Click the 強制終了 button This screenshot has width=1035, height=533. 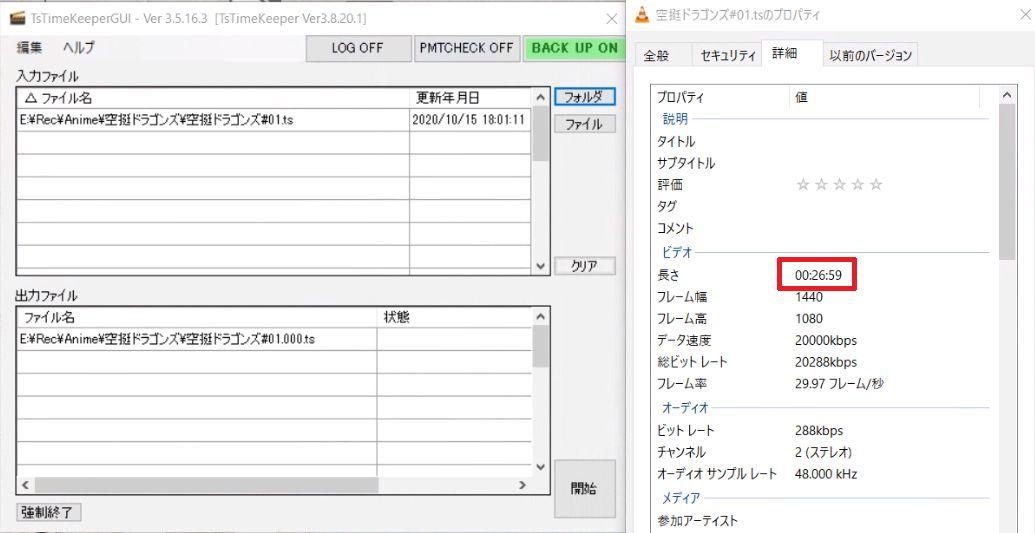pos(48,512)
